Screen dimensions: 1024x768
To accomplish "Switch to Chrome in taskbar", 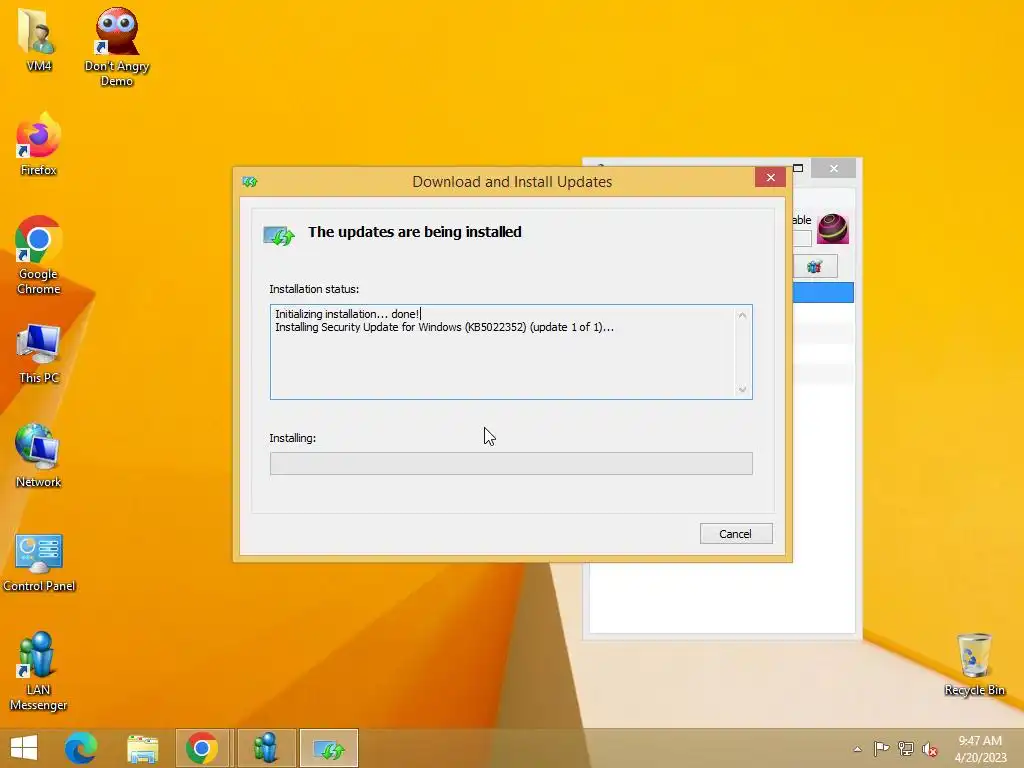I will (x=202, y=748).
